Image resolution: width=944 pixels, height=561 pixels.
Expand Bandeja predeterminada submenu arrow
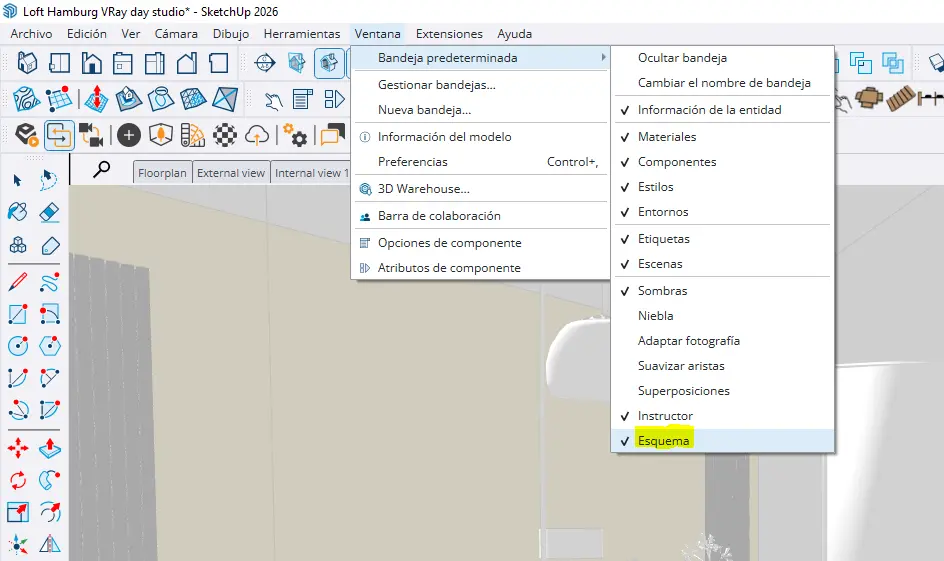pos(603,58)
